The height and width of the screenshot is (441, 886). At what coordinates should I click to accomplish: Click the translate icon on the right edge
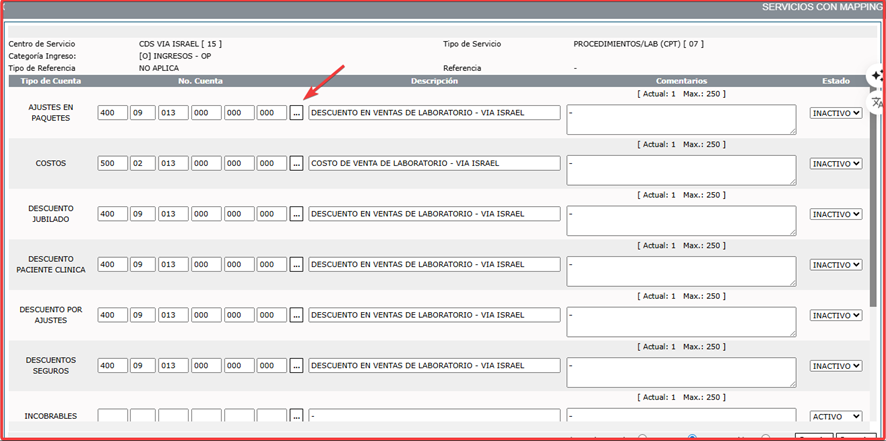[877, 102]
